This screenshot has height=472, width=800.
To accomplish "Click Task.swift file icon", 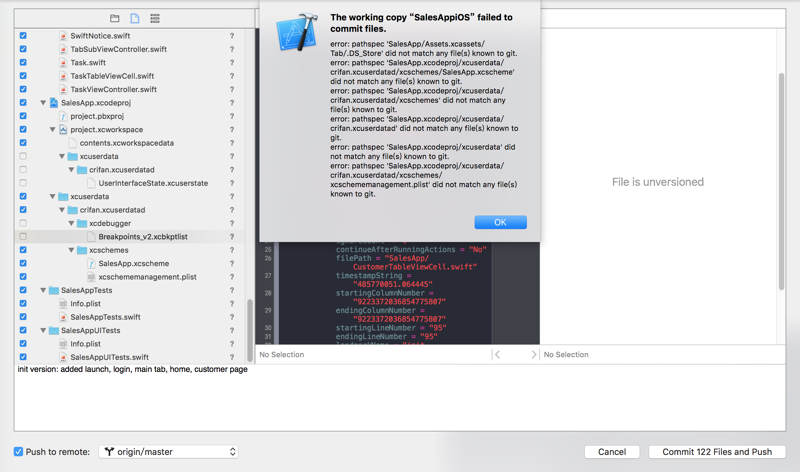I will coord(63,63).
